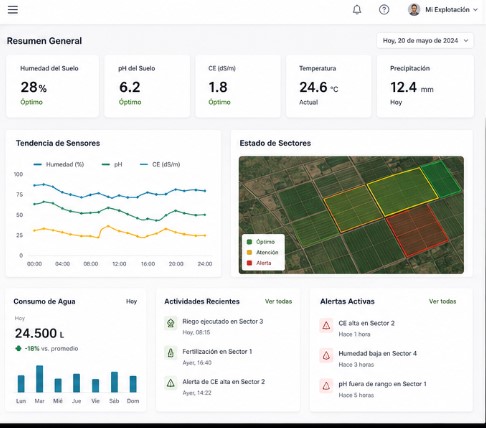Image resolution: width=486 pixels, height=428 pixels.
Task: Toggle pH series in chart legend
Action: coord(112,164)
